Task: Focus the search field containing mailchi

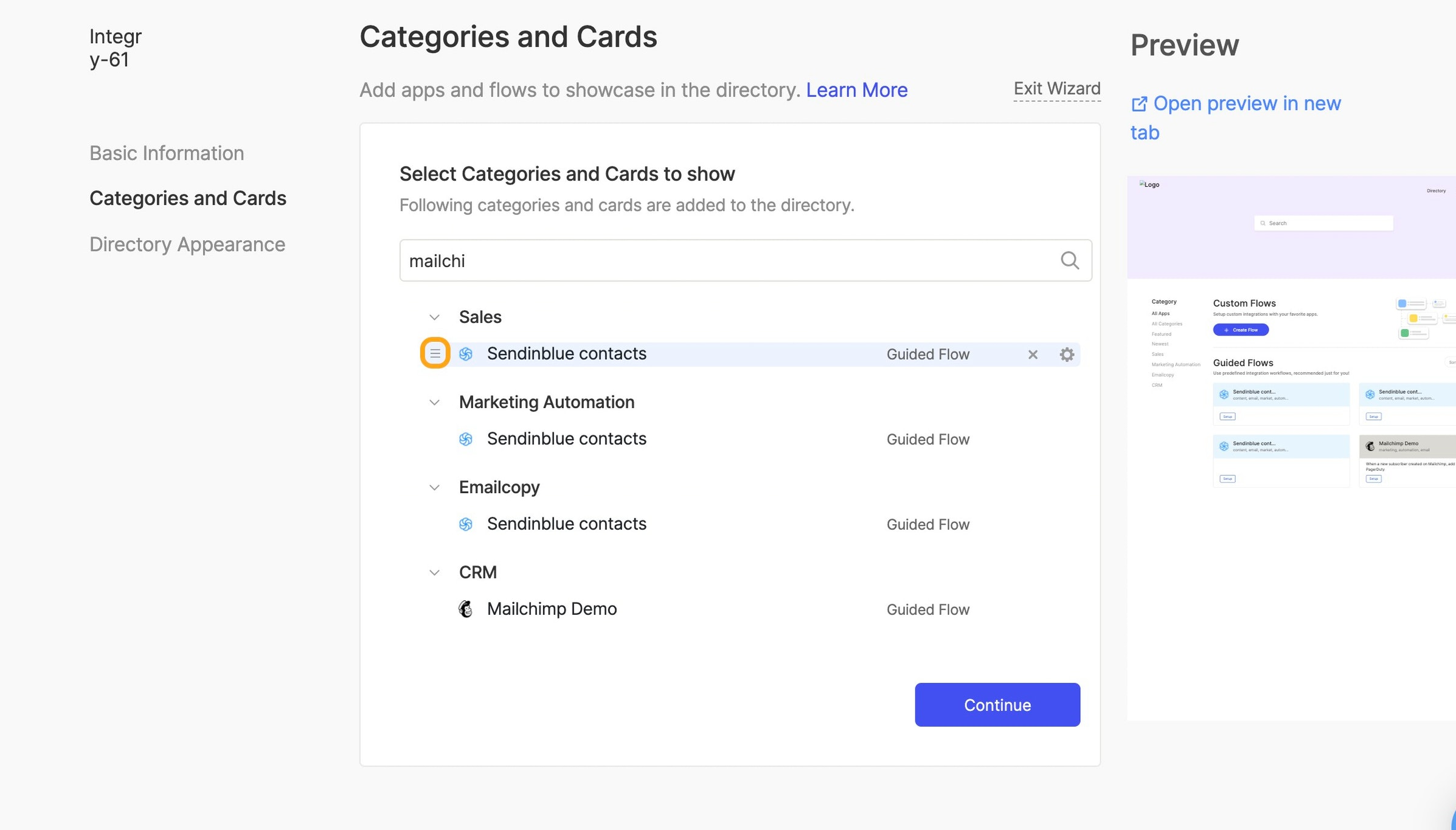Action: tap(746, 260)
